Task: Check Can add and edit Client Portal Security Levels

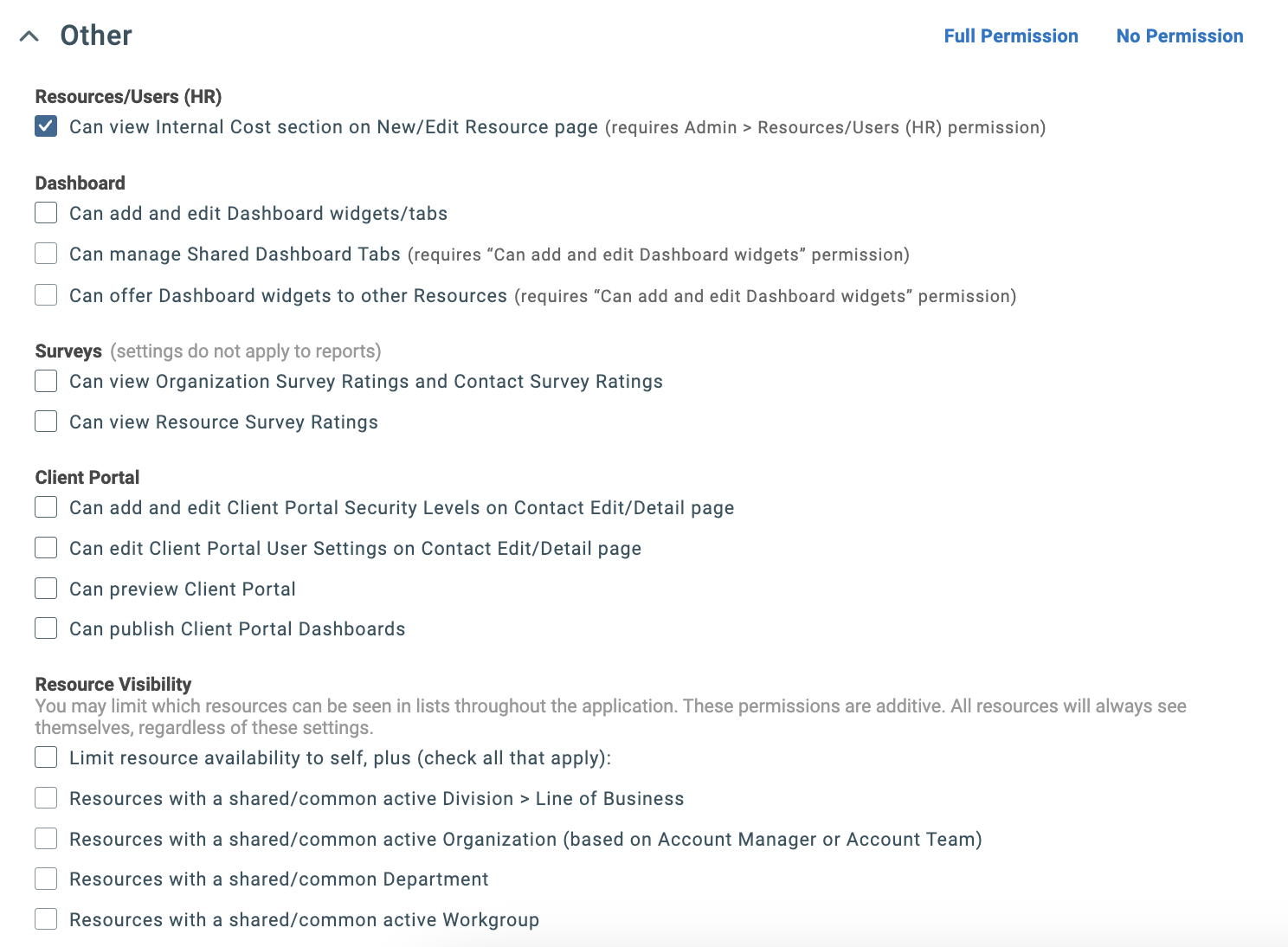Action: coord(45,506)
